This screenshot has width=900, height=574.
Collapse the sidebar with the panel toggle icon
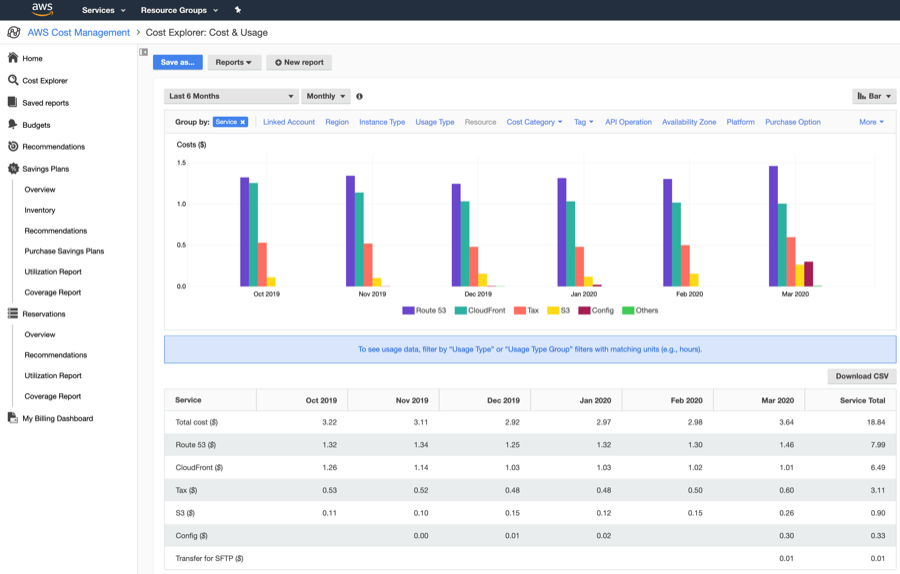pos(143,52)
